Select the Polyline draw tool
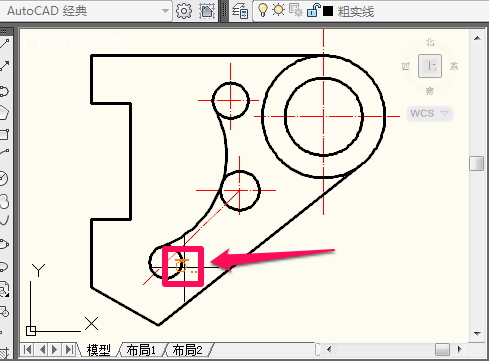 pyautogui.click(x=4, y=91)
